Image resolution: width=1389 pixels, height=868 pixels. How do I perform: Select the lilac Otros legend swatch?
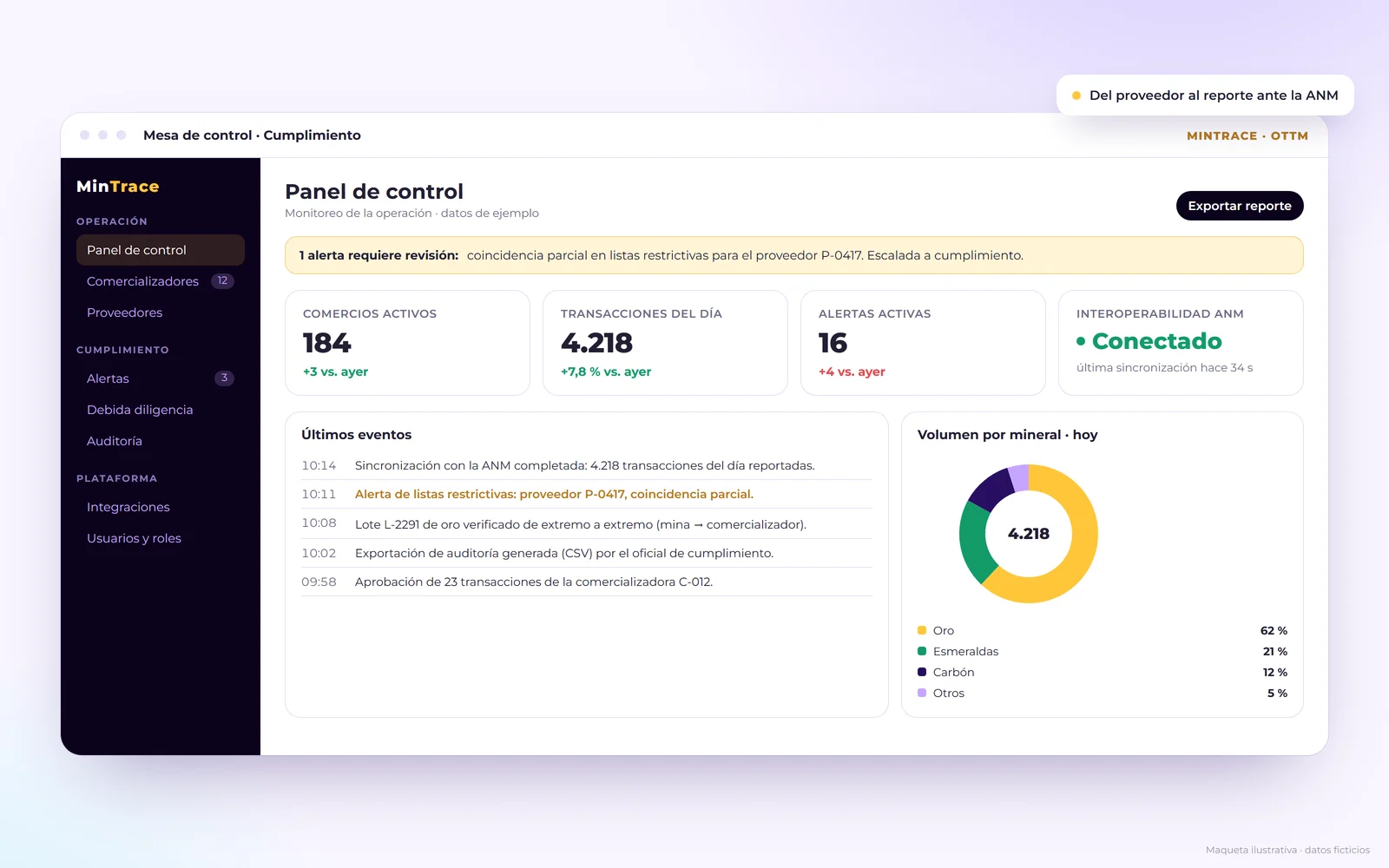coord(922,693)
